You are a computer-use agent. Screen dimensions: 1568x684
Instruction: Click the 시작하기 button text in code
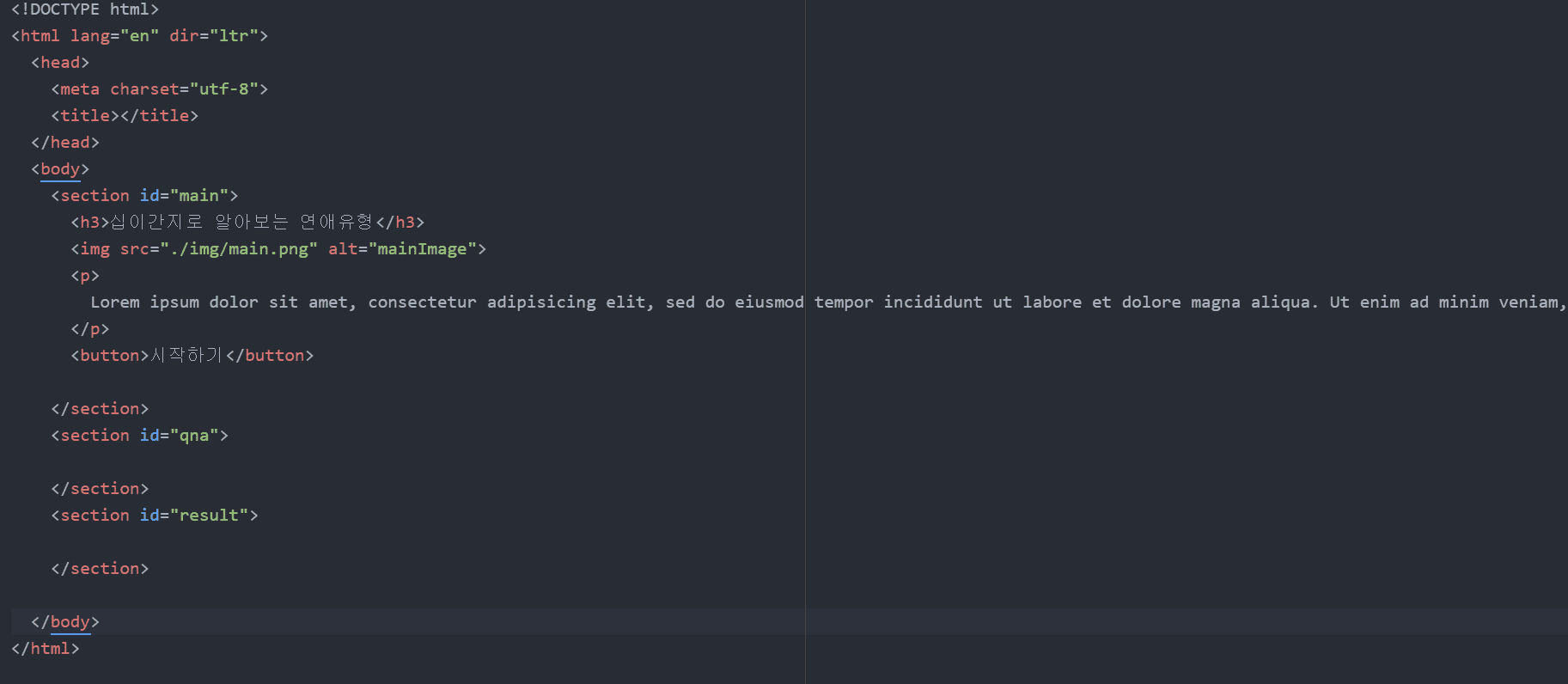(186, 356)
